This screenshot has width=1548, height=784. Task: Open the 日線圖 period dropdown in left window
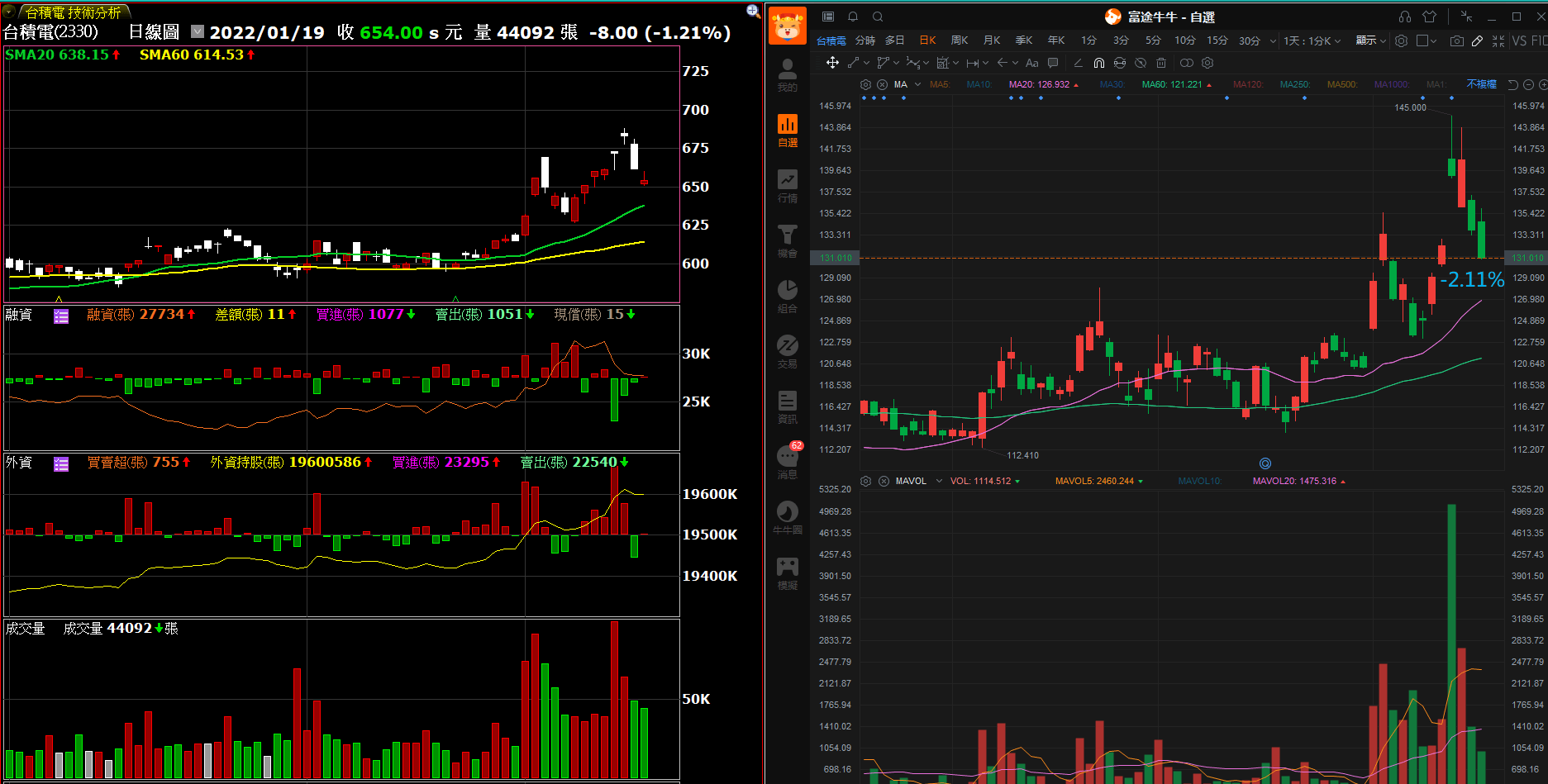click(x=198, y=31)
